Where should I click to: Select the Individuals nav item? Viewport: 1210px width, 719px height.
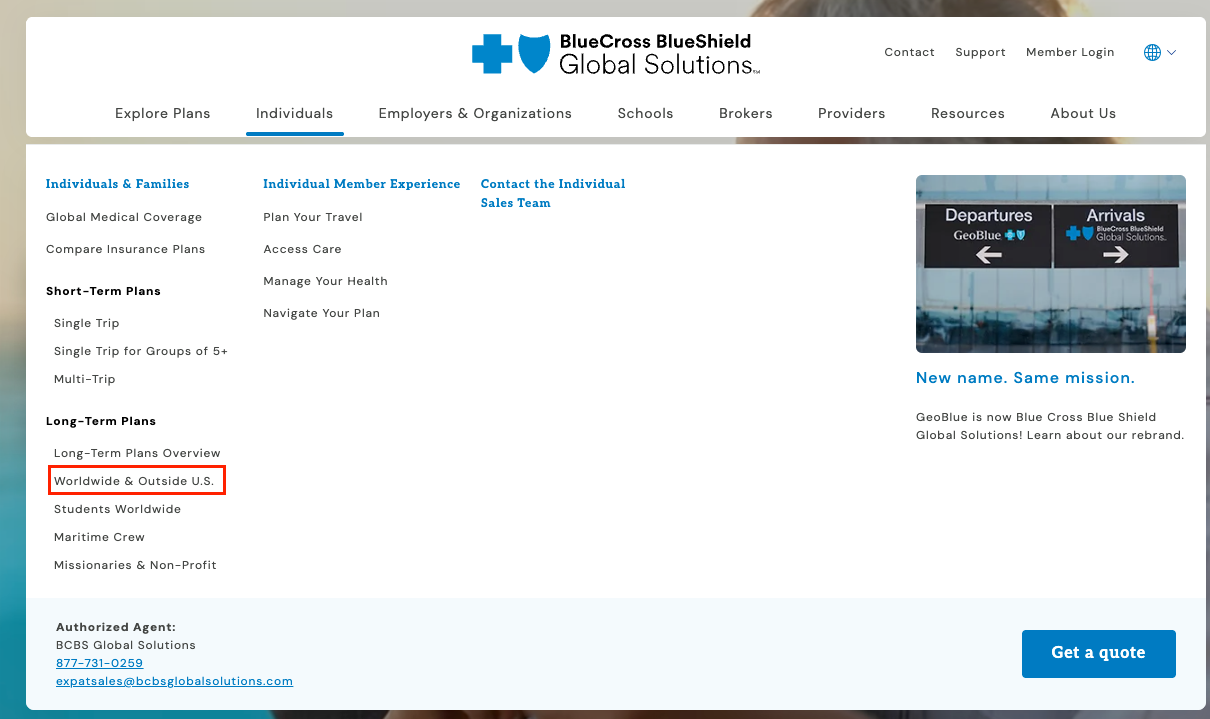click(x=294, y=113)
